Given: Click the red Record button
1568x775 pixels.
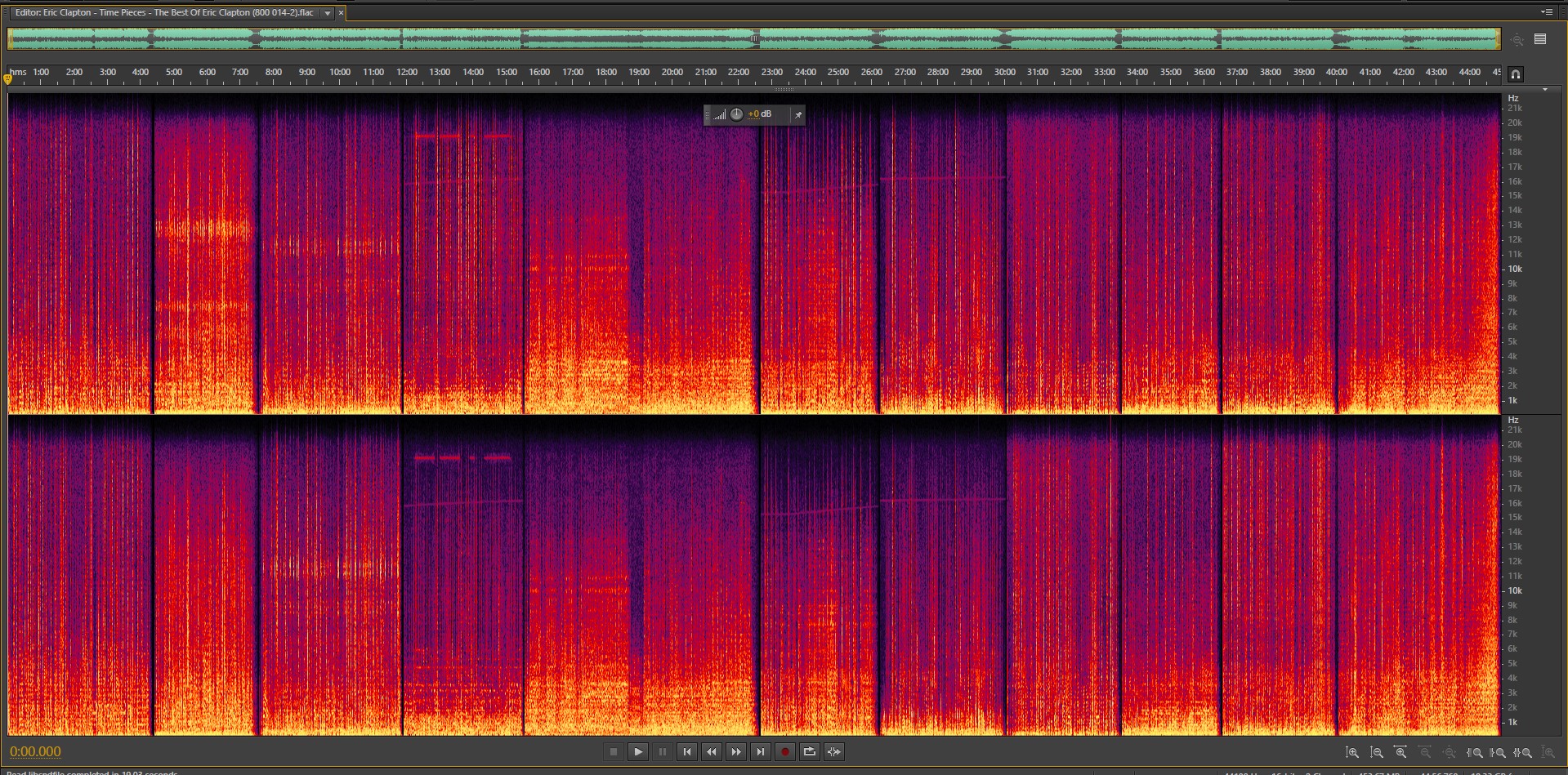Looking at the screenshot, I should point(784,752).
